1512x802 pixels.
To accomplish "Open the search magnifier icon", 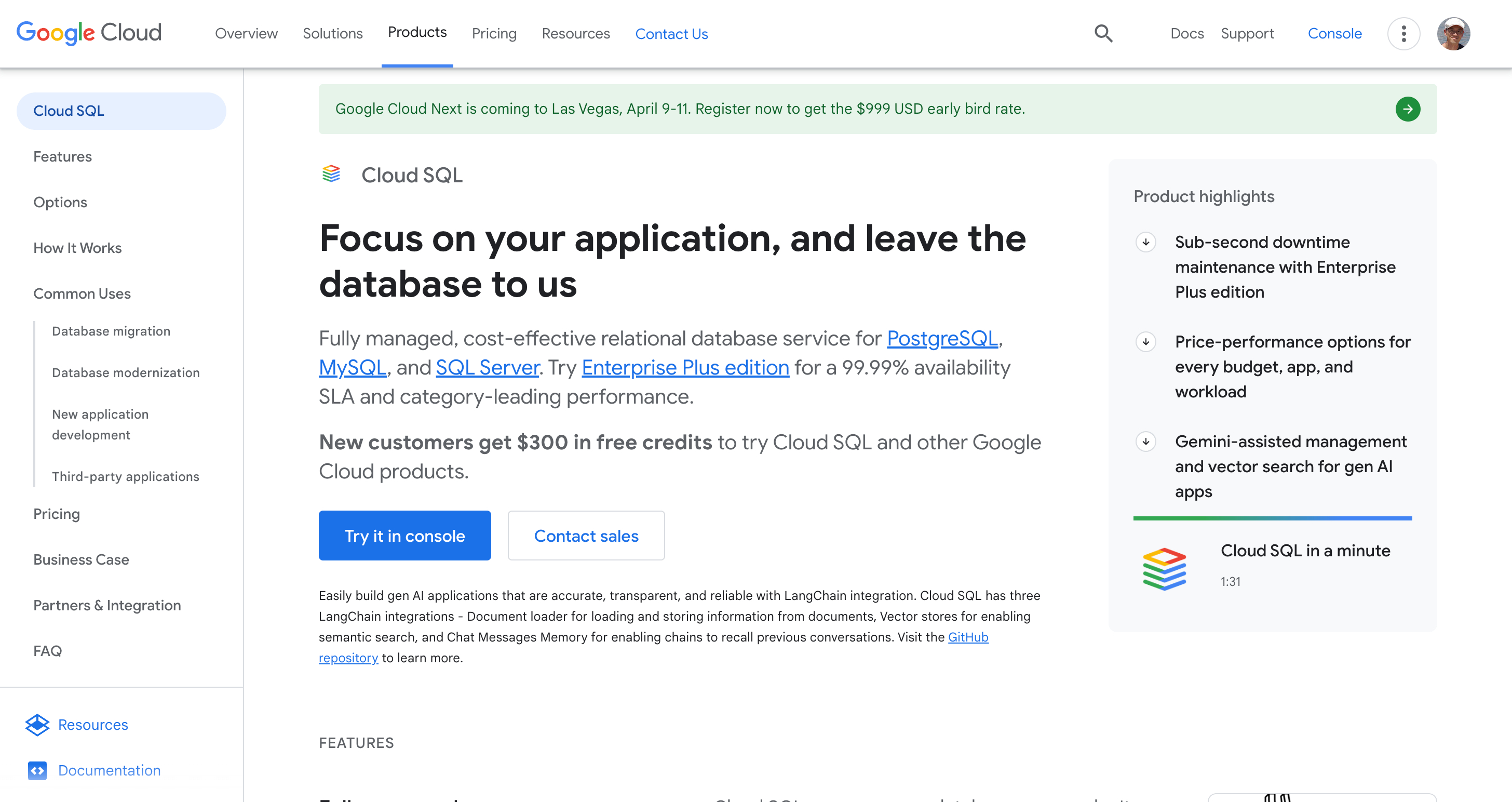I will pos(1103,33).
